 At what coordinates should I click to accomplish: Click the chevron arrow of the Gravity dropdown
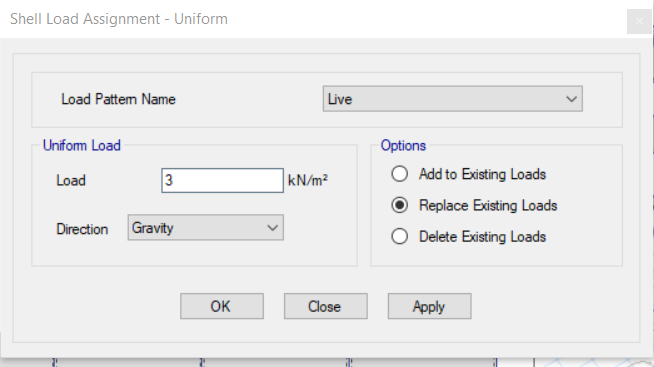click(272, 228)
